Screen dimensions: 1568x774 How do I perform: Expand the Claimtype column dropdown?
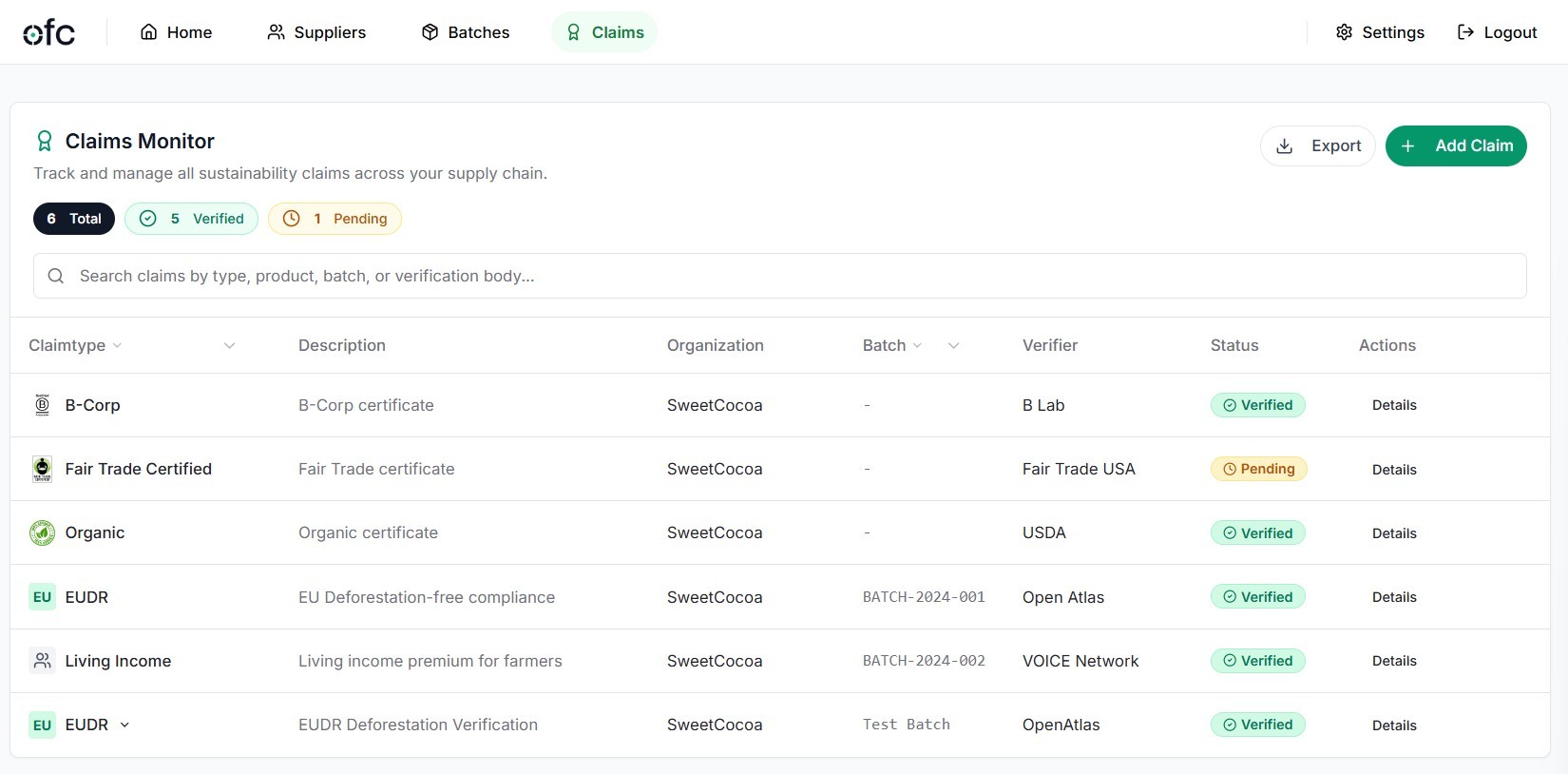point(229,345)
